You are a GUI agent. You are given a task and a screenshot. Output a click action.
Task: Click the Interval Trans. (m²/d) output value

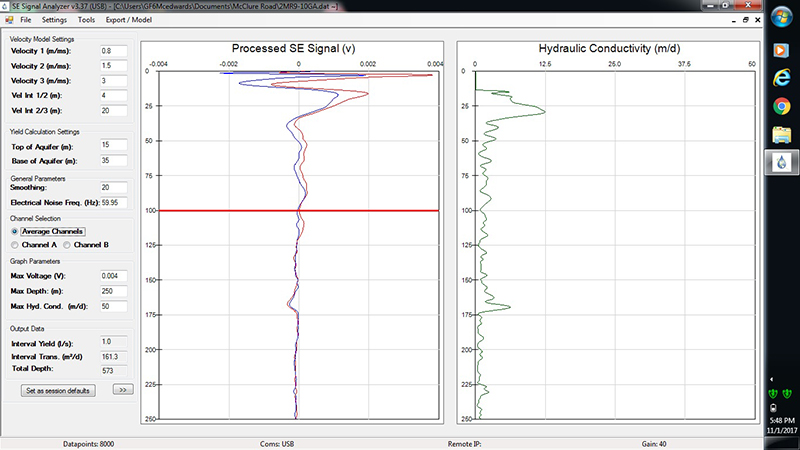click(113, 357)
